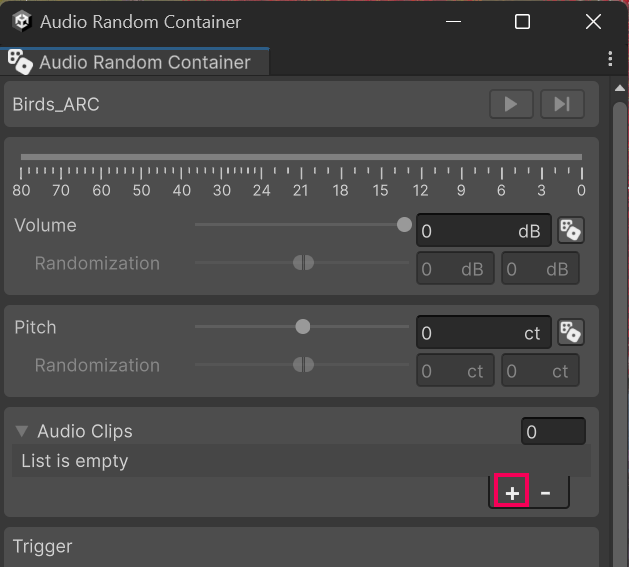Edit the Audio Clips count field
This screenshot has height=567, width=629.
click(553, 432)
